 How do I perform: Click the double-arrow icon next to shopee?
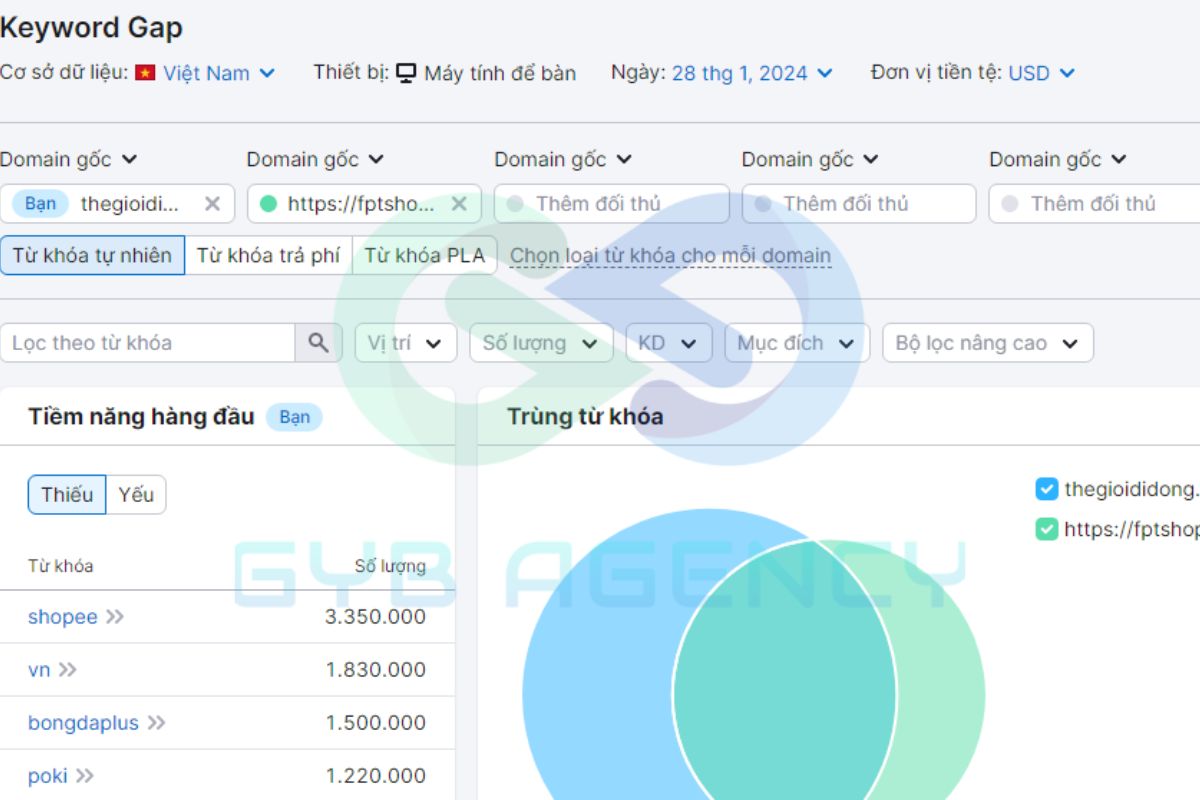[x=115, y=617]
